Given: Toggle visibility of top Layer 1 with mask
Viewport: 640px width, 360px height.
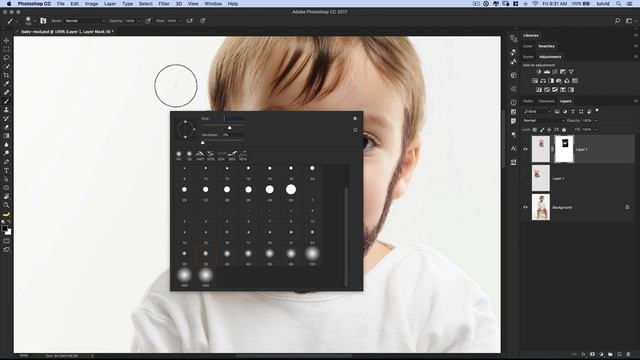Looking at the screenshot, I should (525, 149).
